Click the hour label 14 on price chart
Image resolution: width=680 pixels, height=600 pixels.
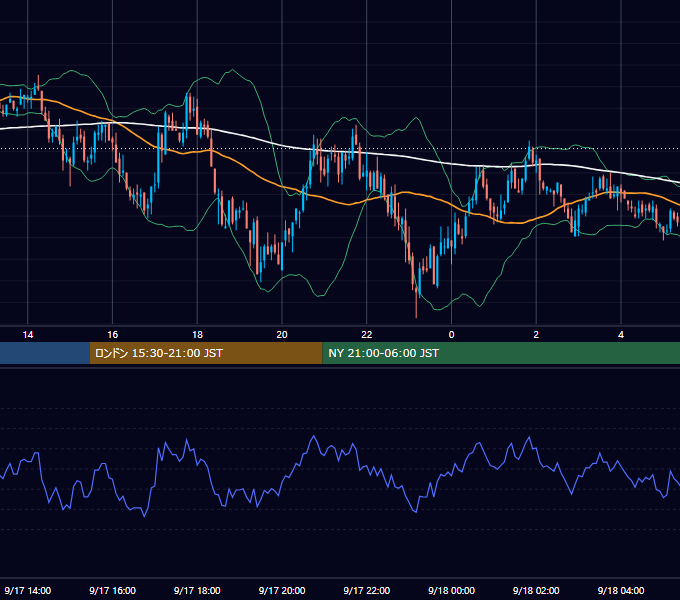click(x=28, y=335)
